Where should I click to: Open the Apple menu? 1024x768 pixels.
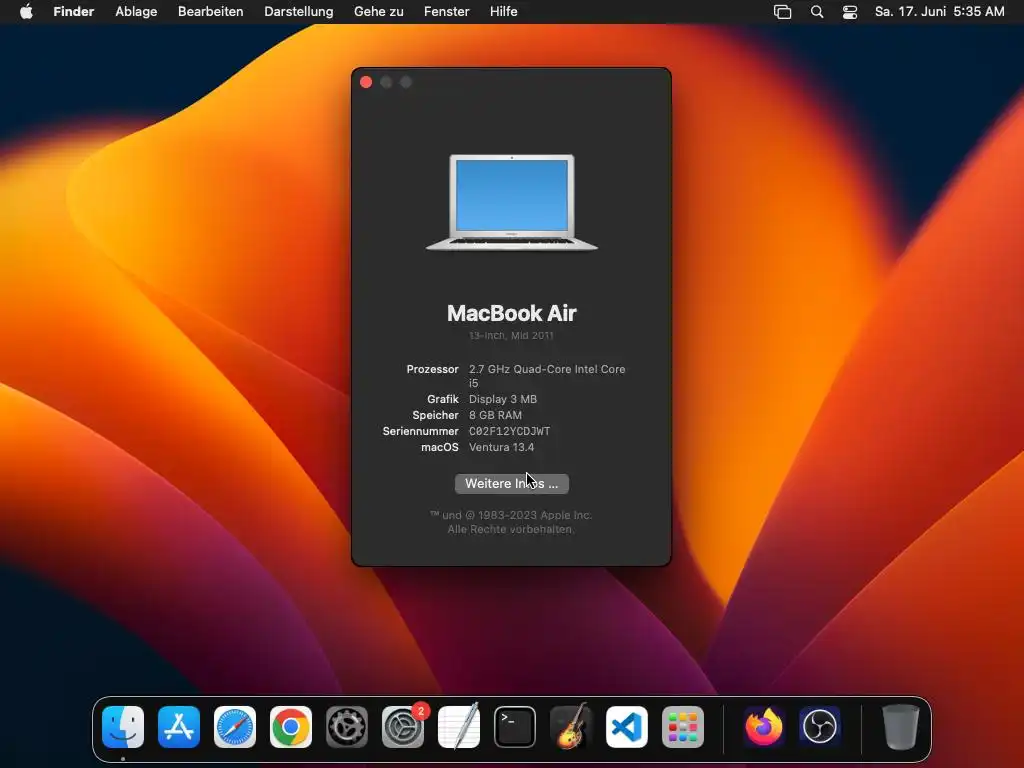(x=26, y=12)
